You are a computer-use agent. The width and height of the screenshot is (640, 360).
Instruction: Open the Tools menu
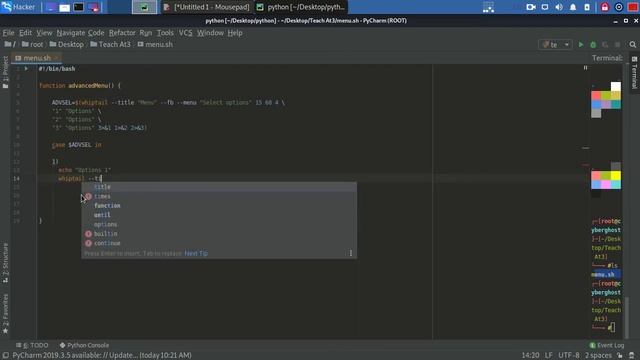click(x=165, y=33)
